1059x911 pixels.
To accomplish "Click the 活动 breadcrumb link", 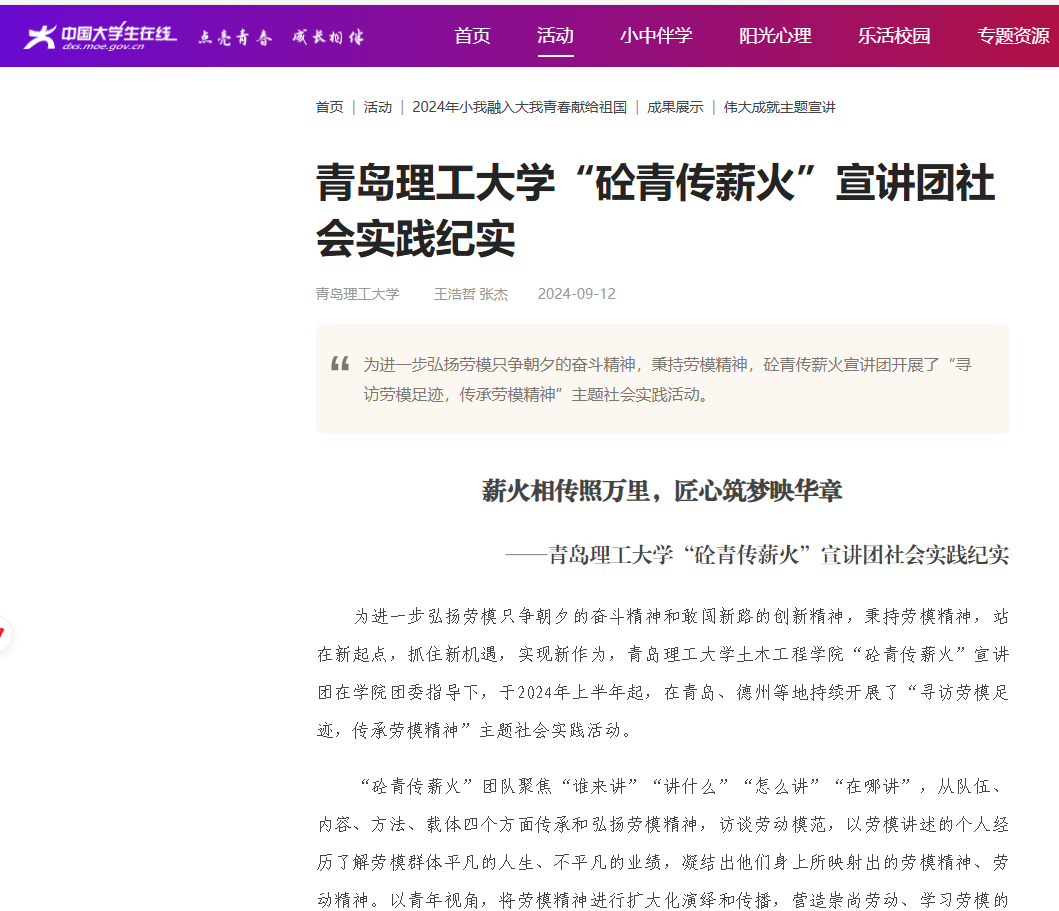I will coord(378,107).
